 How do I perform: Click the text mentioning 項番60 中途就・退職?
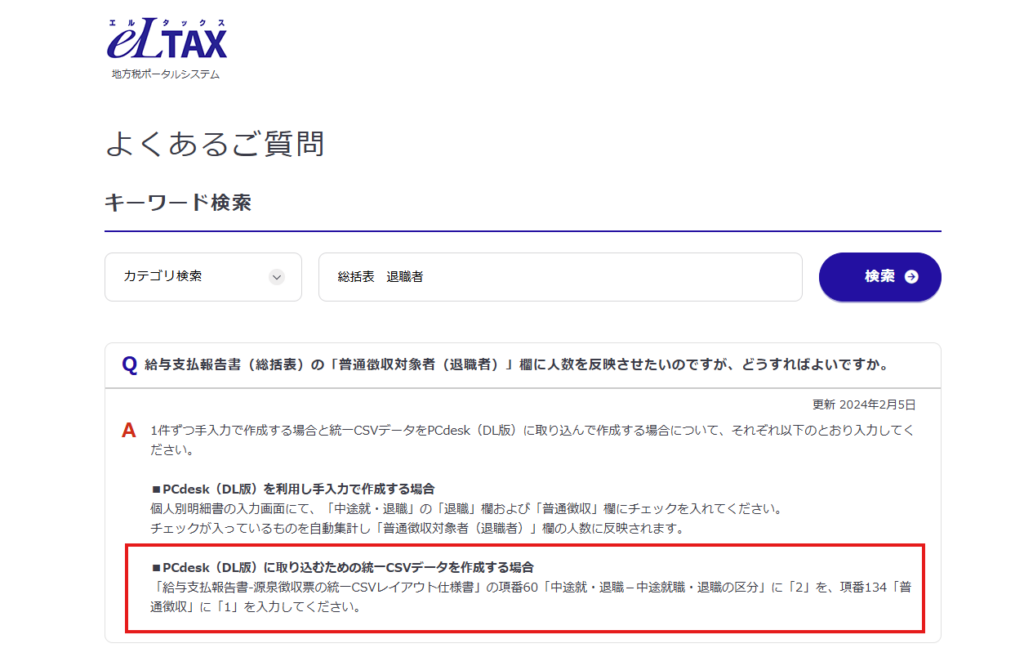pos(530,587)
